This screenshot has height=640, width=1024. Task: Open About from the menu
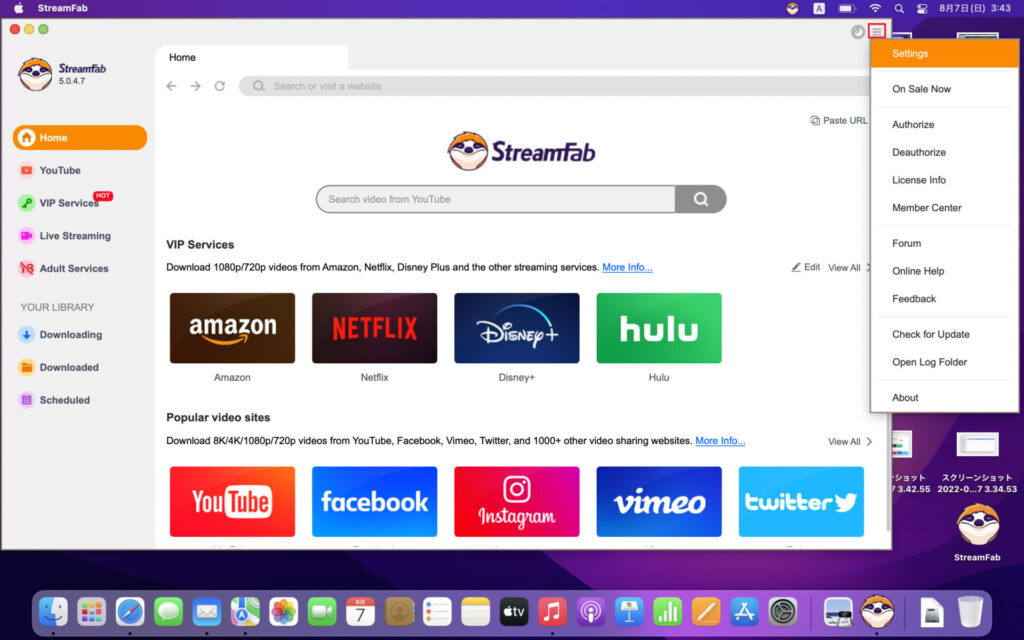pos(944,398)
